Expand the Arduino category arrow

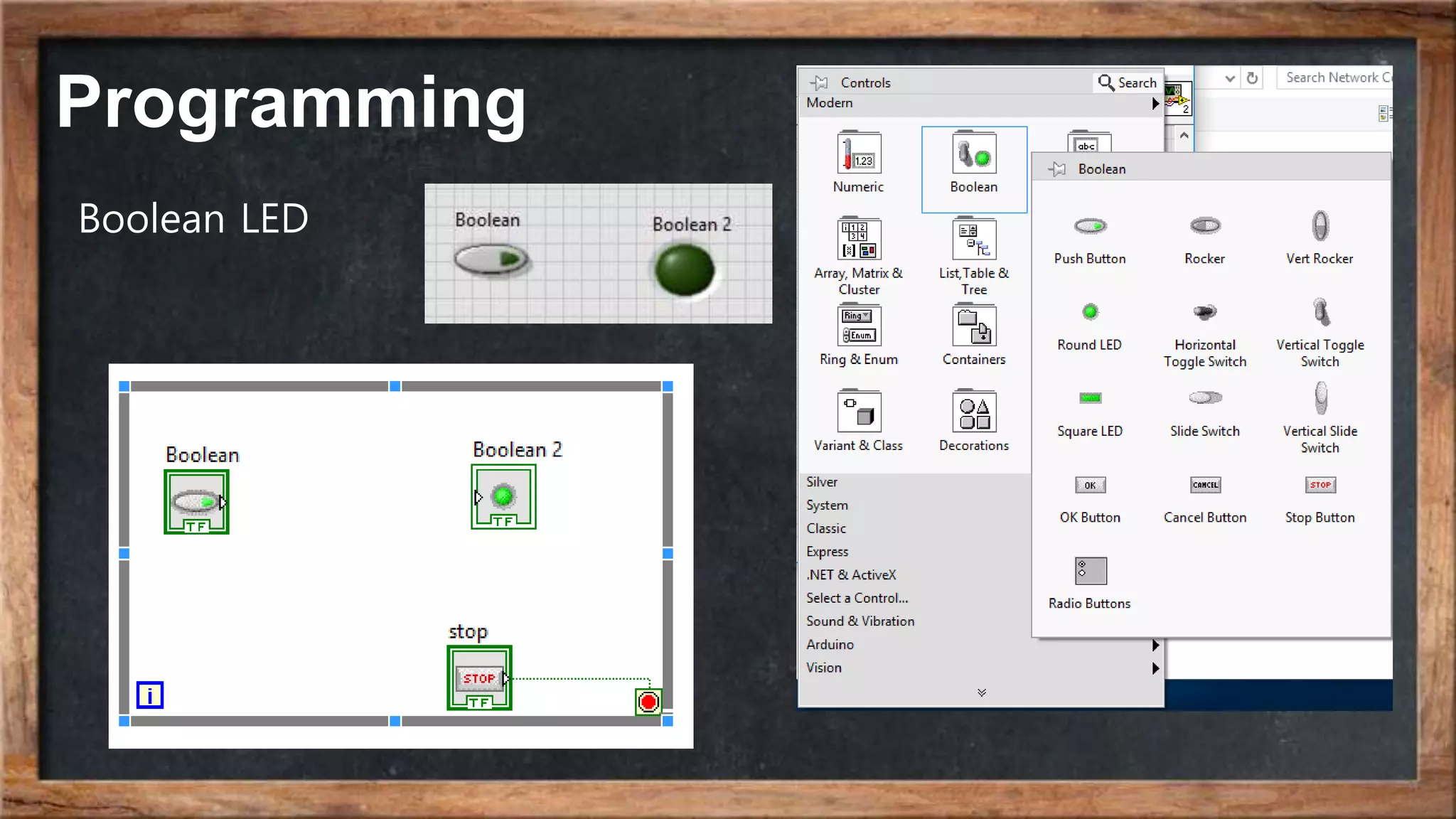click(1155, 645)
